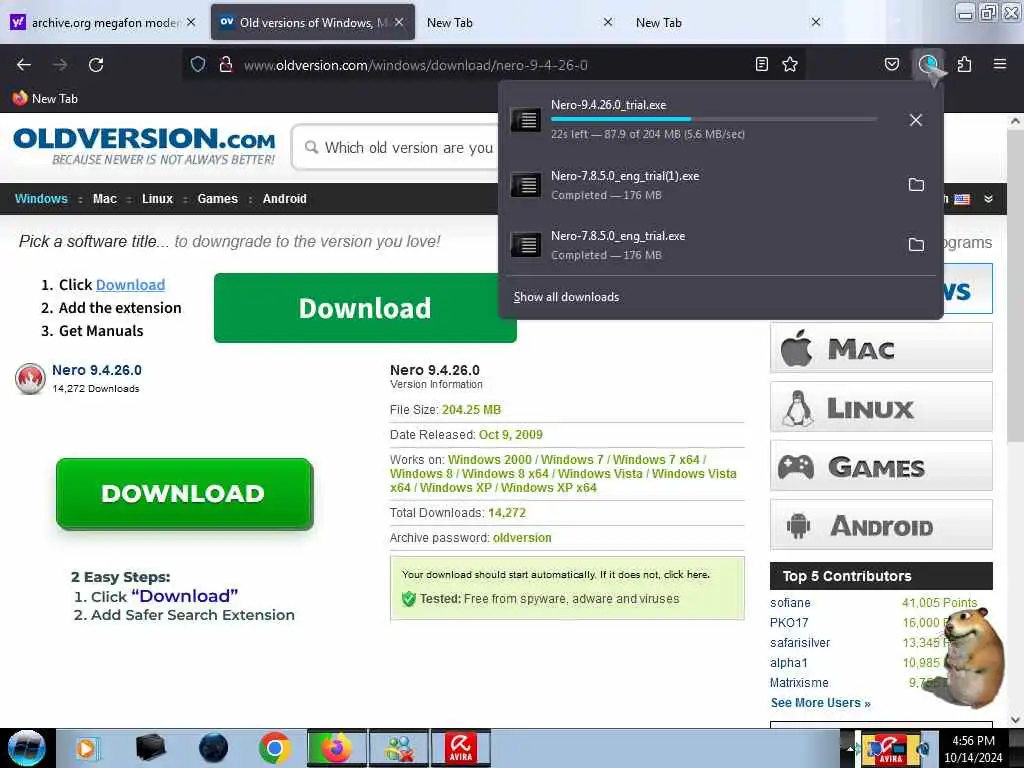
Task: Open the Android category button
Action: (x=881, y=525)
